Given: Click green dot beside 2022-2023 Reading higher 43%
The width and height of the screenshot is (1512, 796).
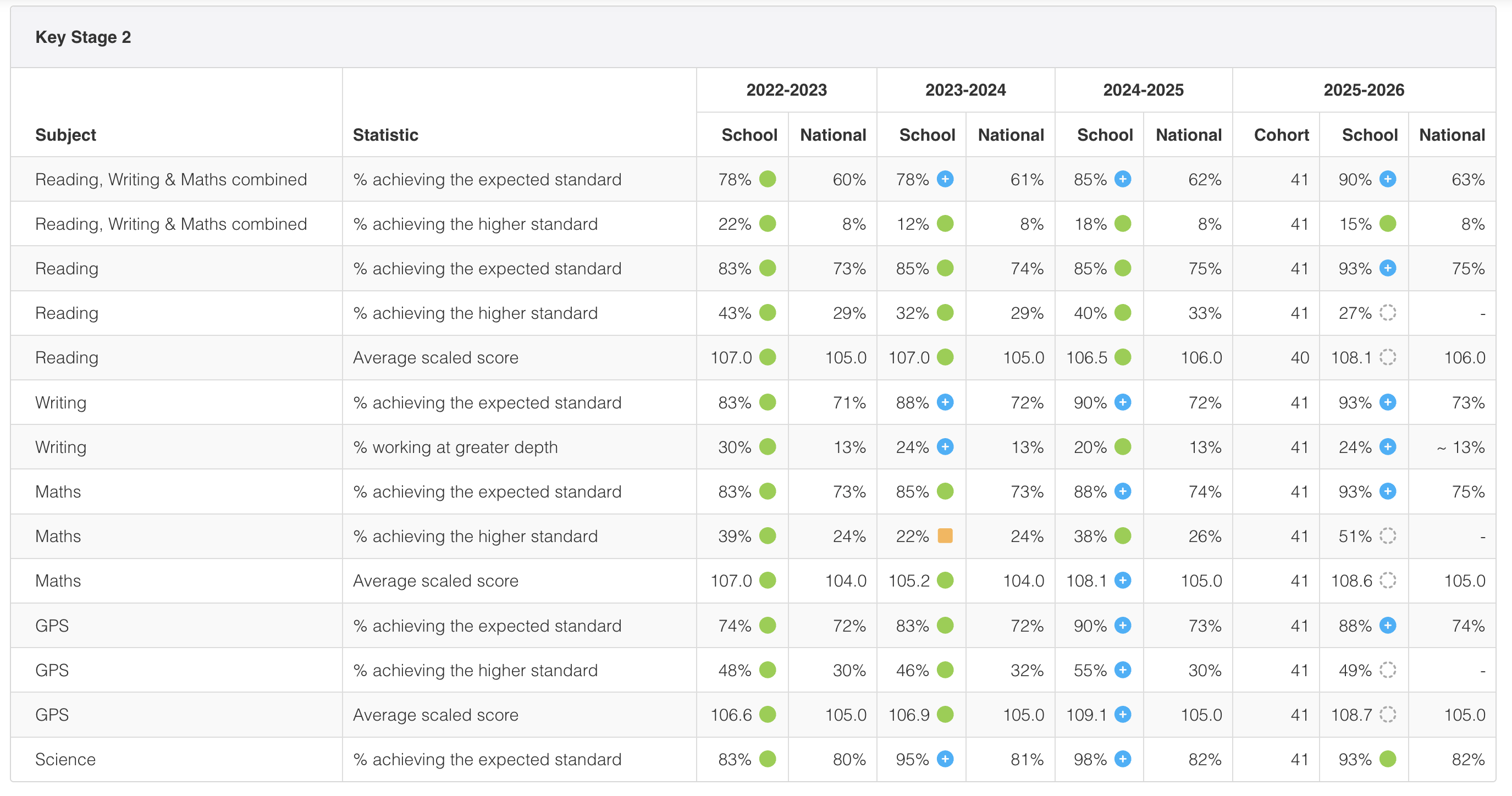Looking at the screenshot, I should pos(768,313).
